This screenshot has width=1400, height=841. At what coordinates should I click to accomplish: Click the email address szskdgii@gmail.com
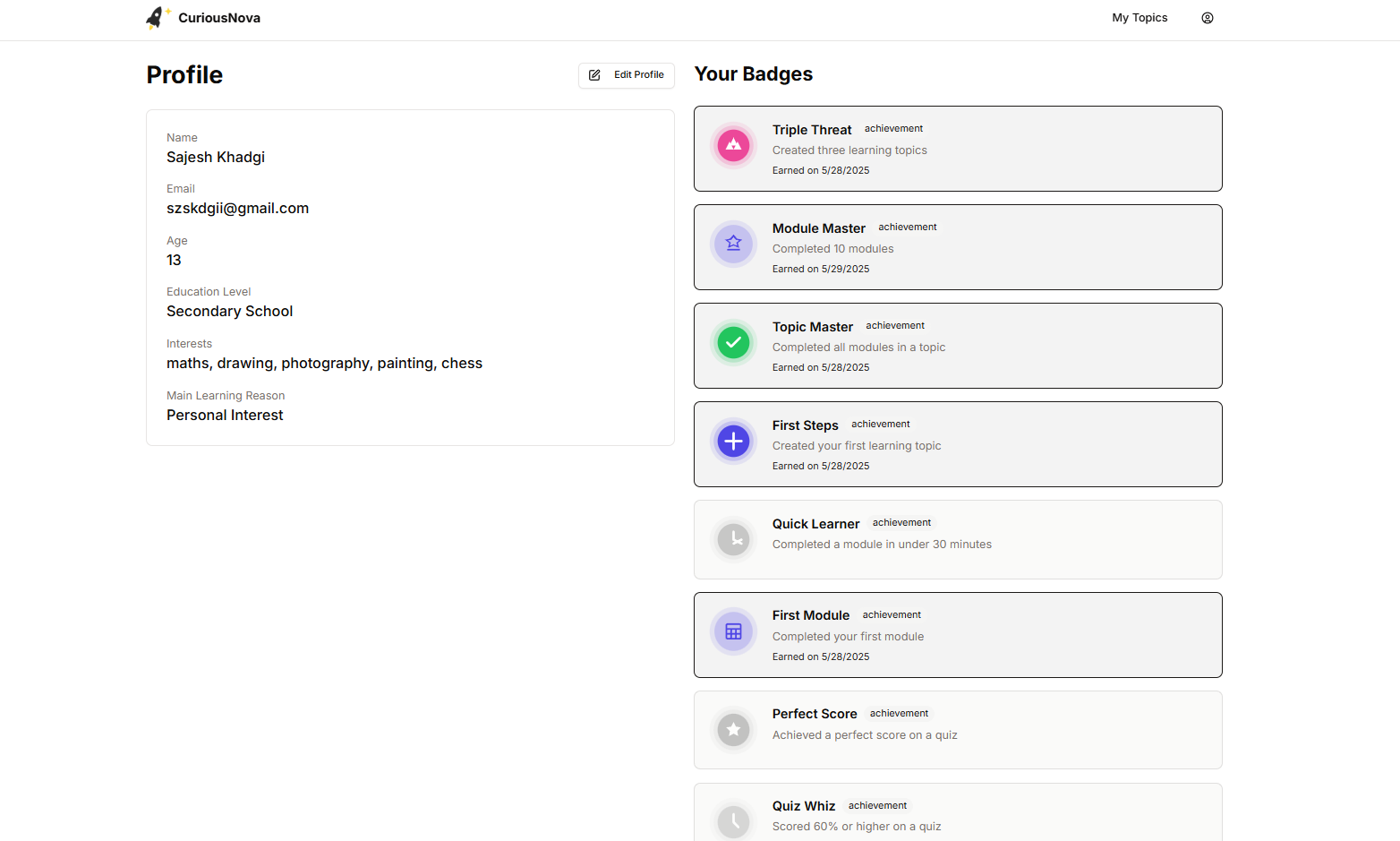point(237,209)
